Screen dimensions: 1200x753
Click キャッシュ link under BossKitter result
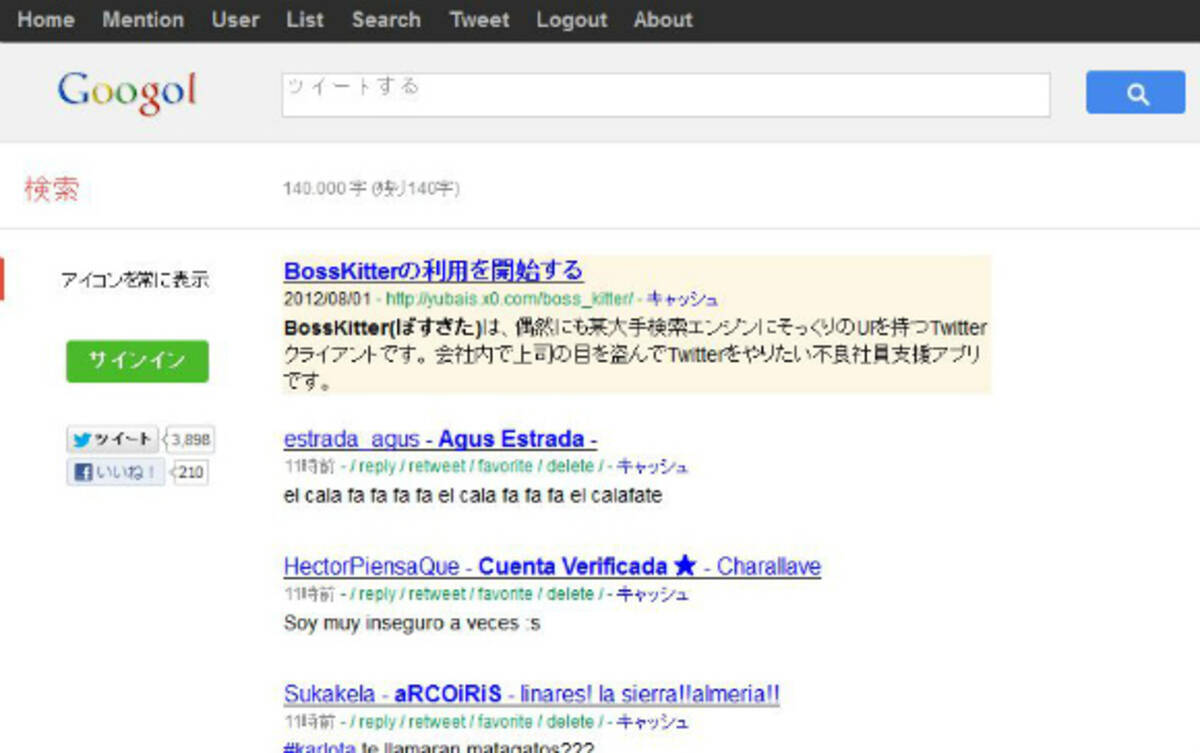point(682,299)
